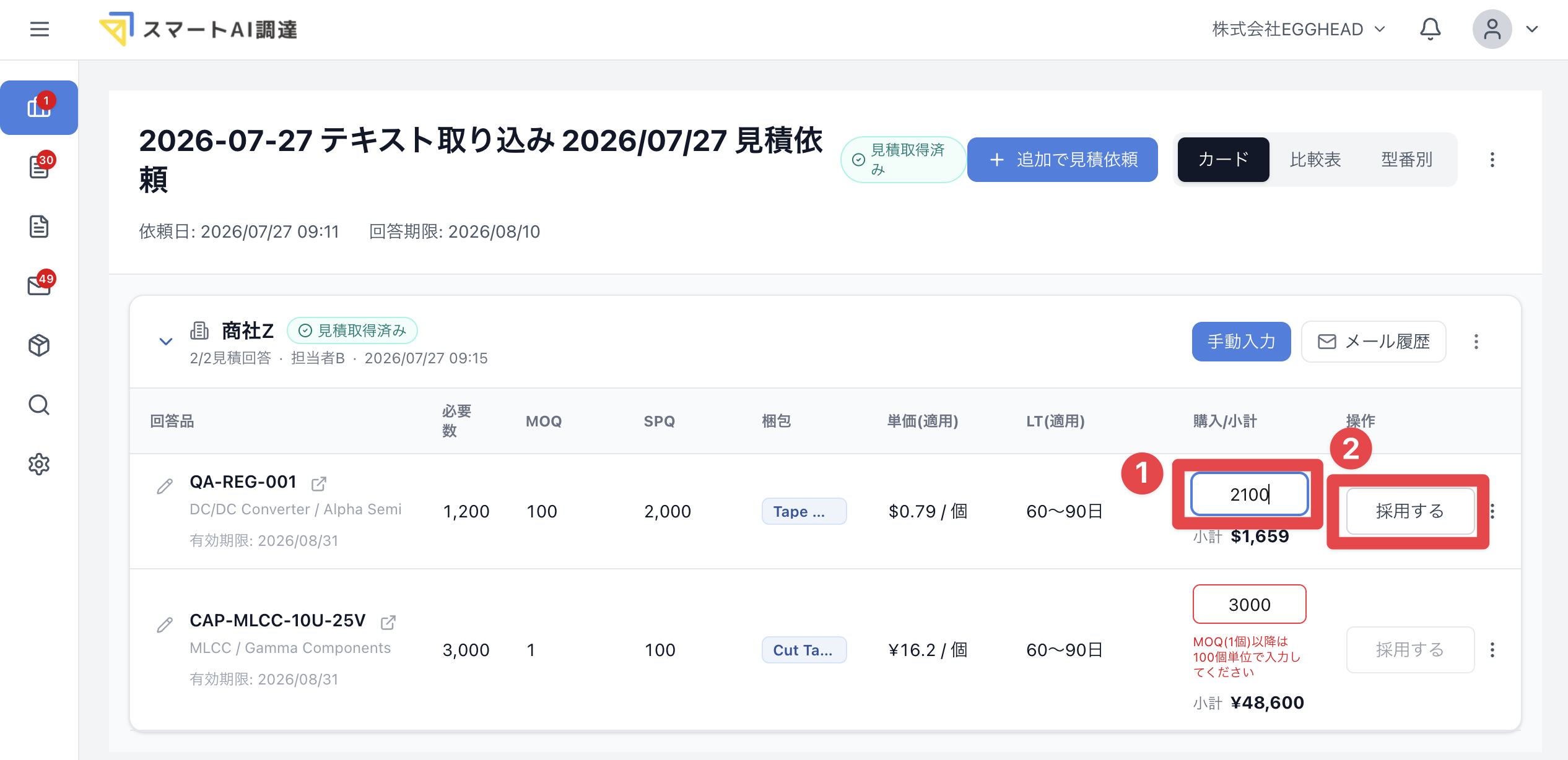Image resolution: width=1568 pixels, height=760 pixels.
Task: Click the 回答品 column header
Action: point(172,421)
